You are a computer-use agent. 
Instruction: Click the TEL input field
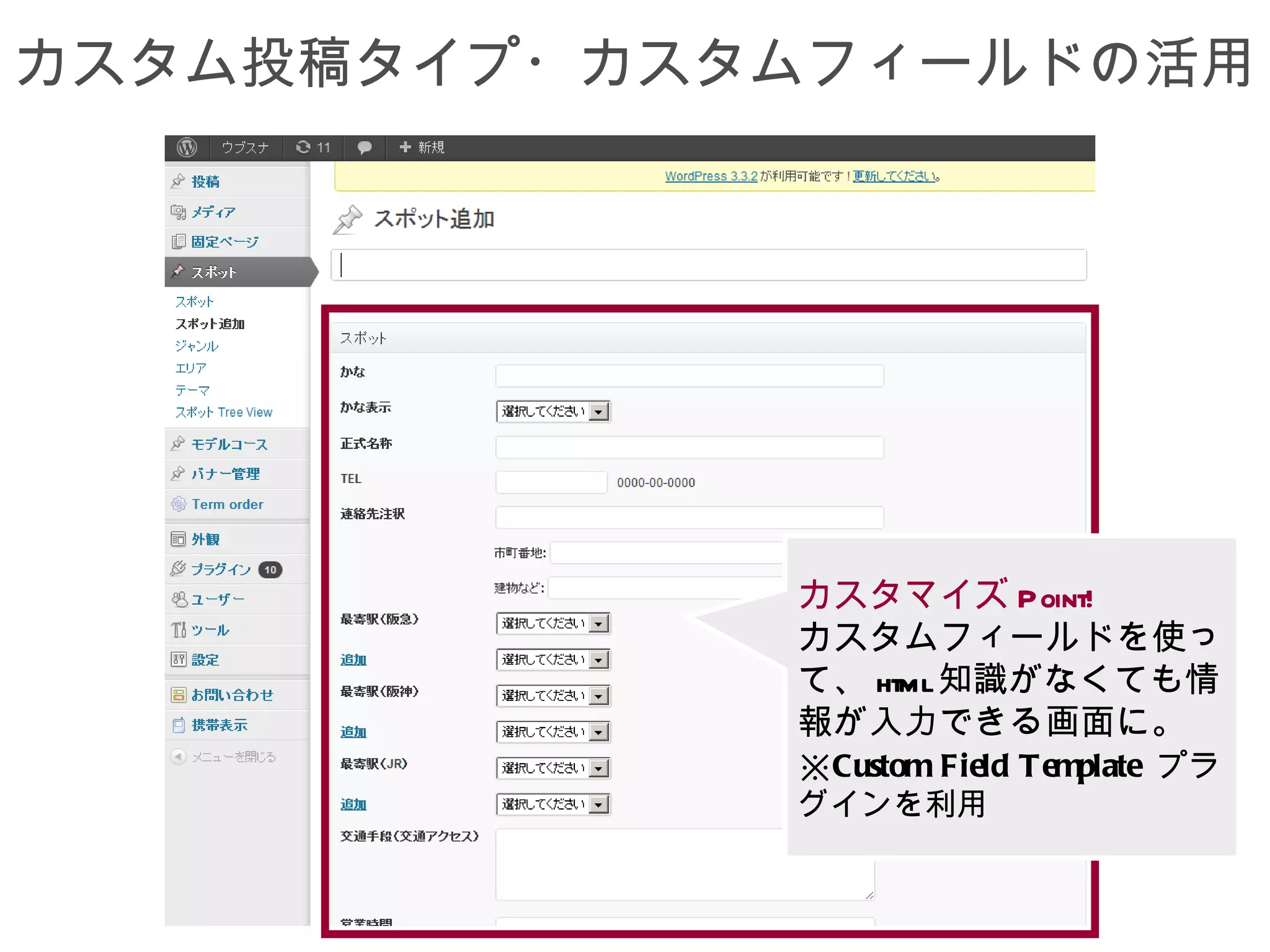(551, 482)
